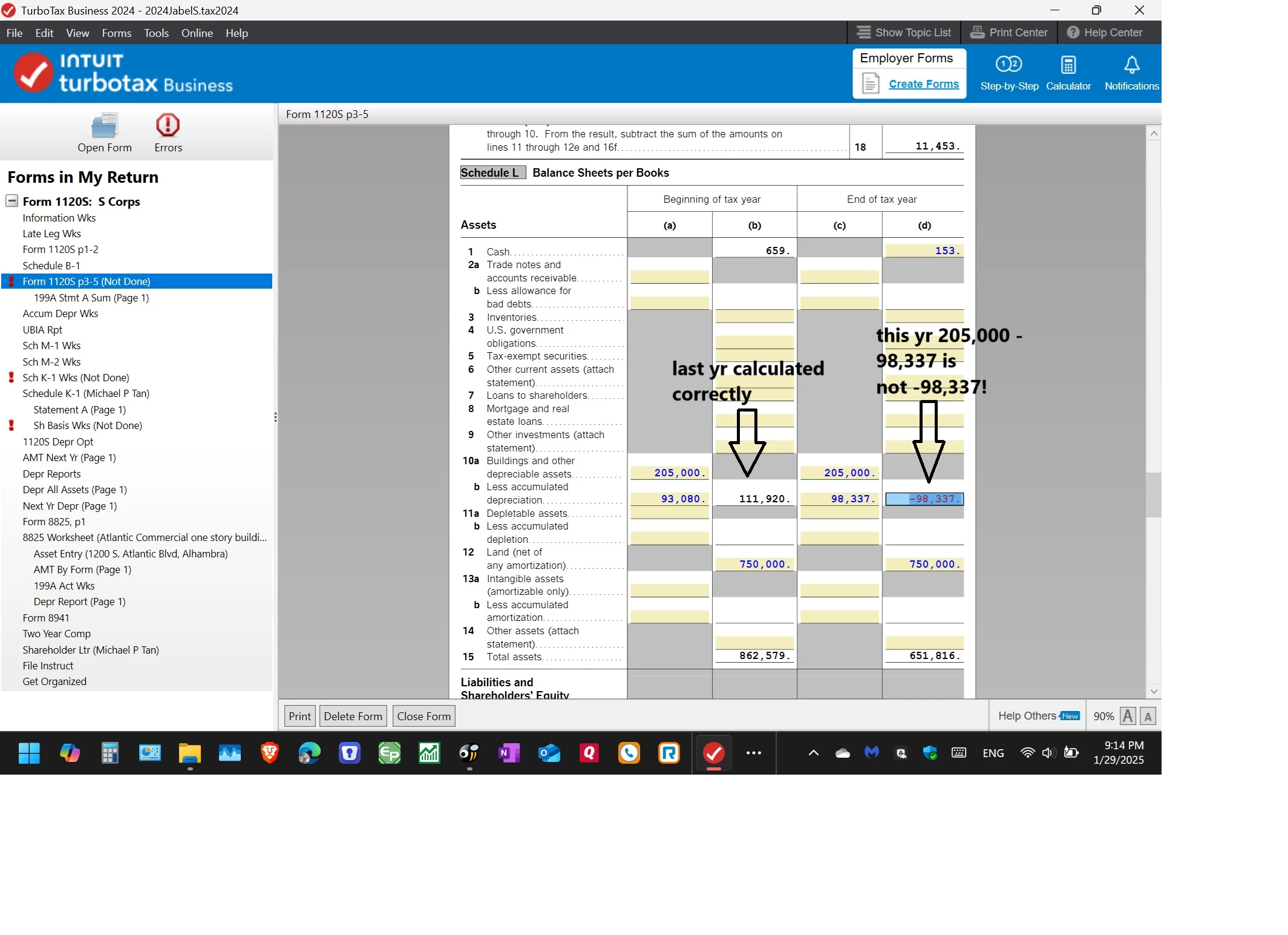Click end-of-year Cash field showing 153
Screen dimensions: 1288x935
[x=924, y=251]
